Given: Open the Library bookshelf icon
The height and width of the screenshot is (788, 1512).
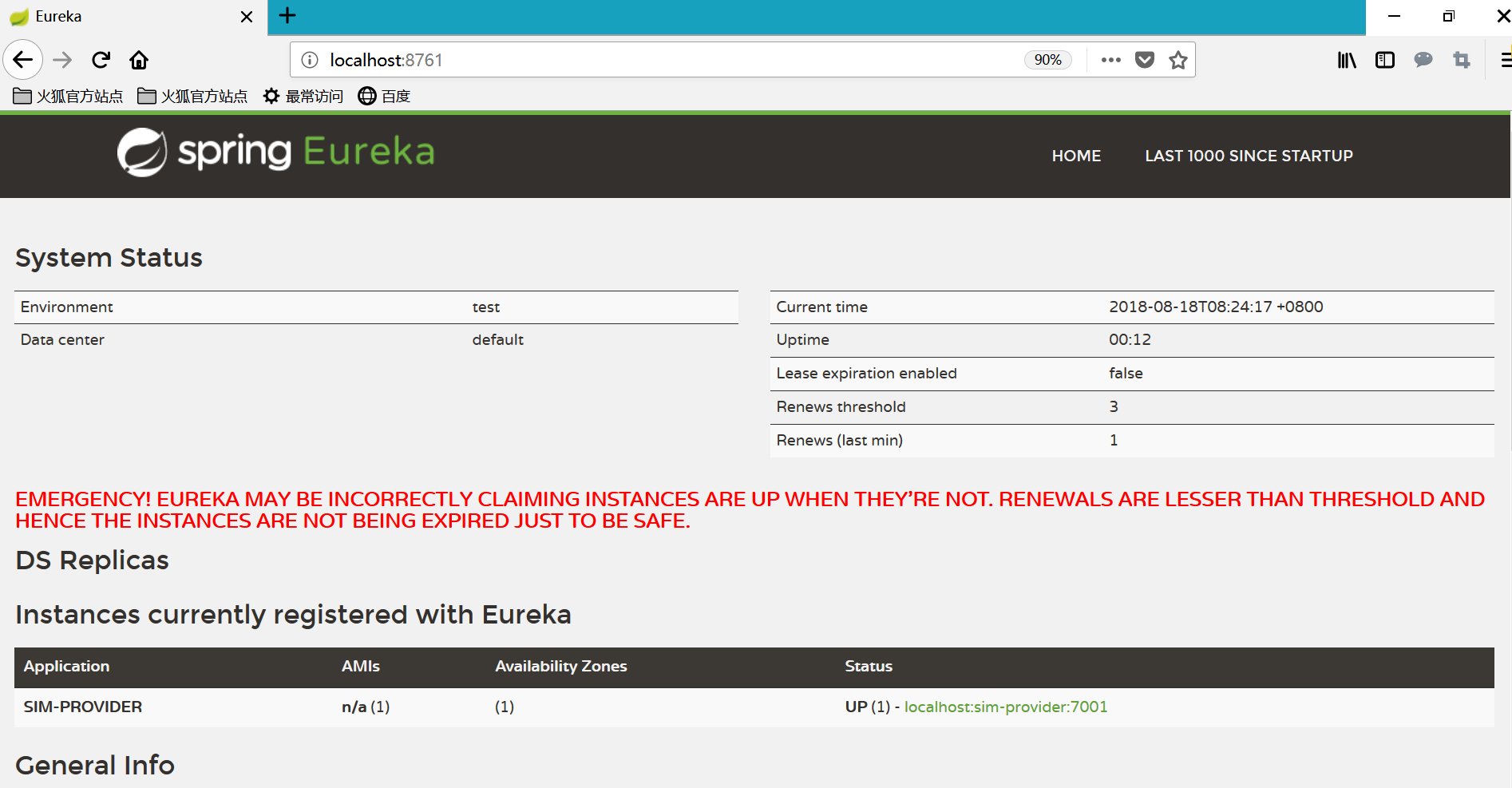Looking at the screenshot, I should pos(1347,60).
